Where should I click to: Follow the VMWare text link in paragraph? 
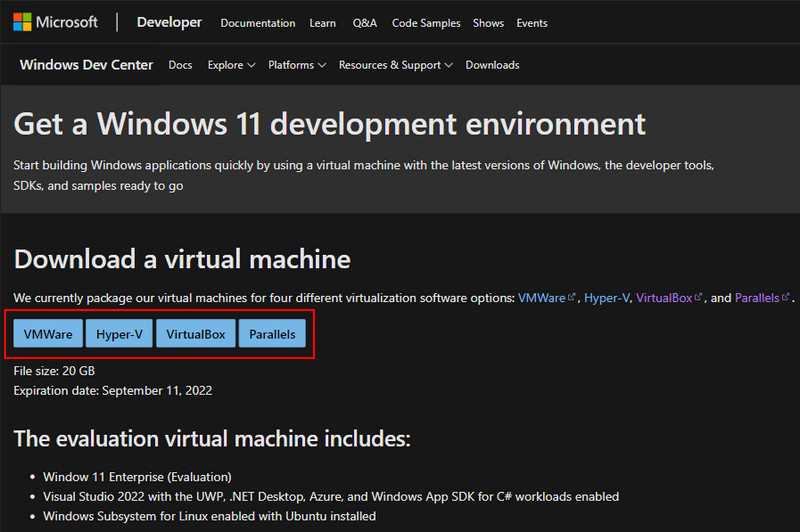tap(541, 298)
